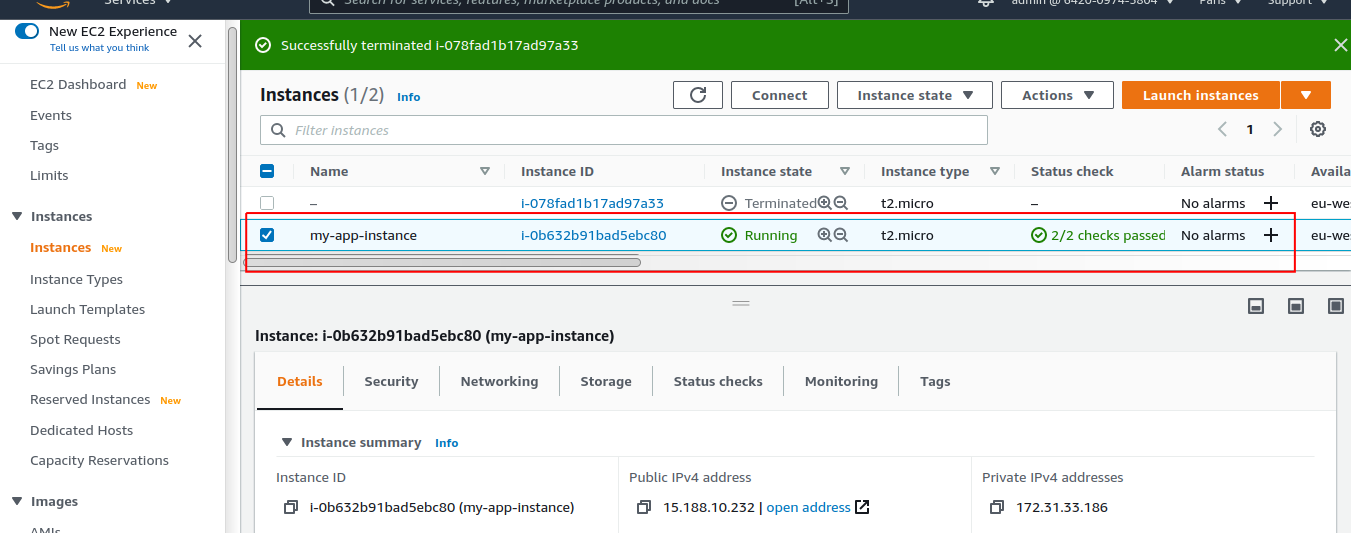Open the Actions dropdown menu
Image resolution: width=1351 pixels, height=533 pixels.
[x=1057, y=95]
